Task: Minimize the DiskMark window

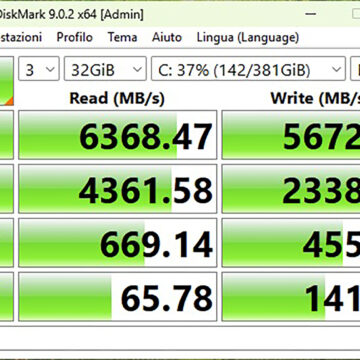Action: [311, 14]
